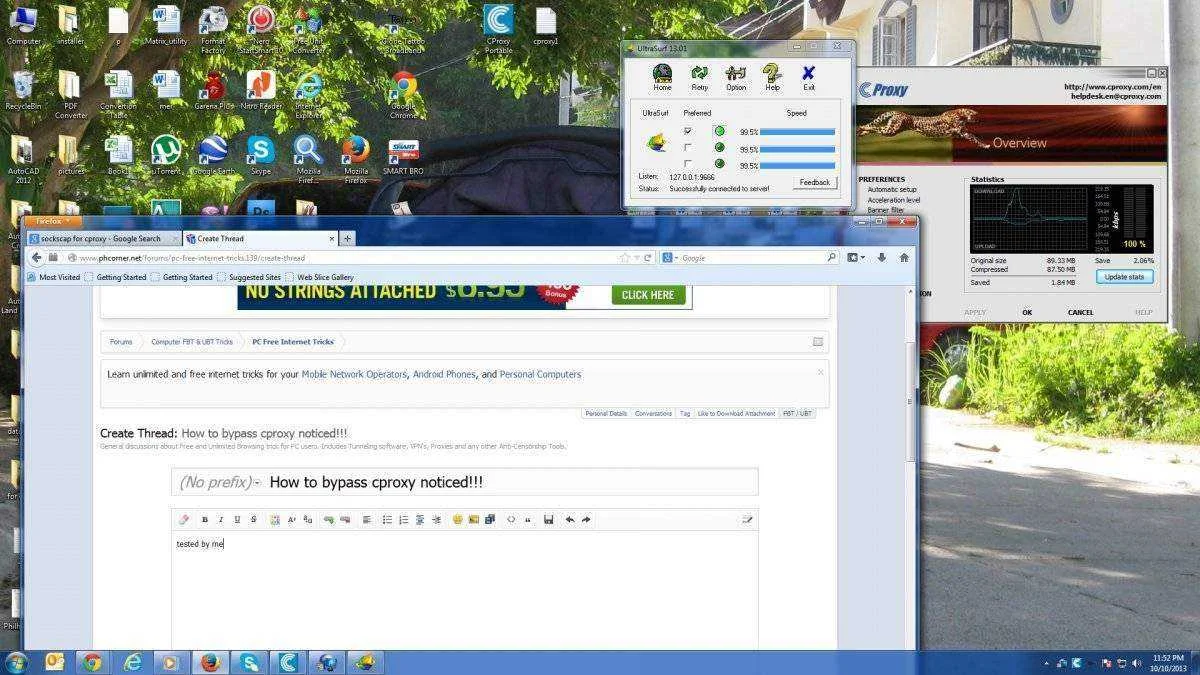The image size is (1200, 675).
Task: Open search engine dropdown in Firefox search box
Action: point(670,258)
